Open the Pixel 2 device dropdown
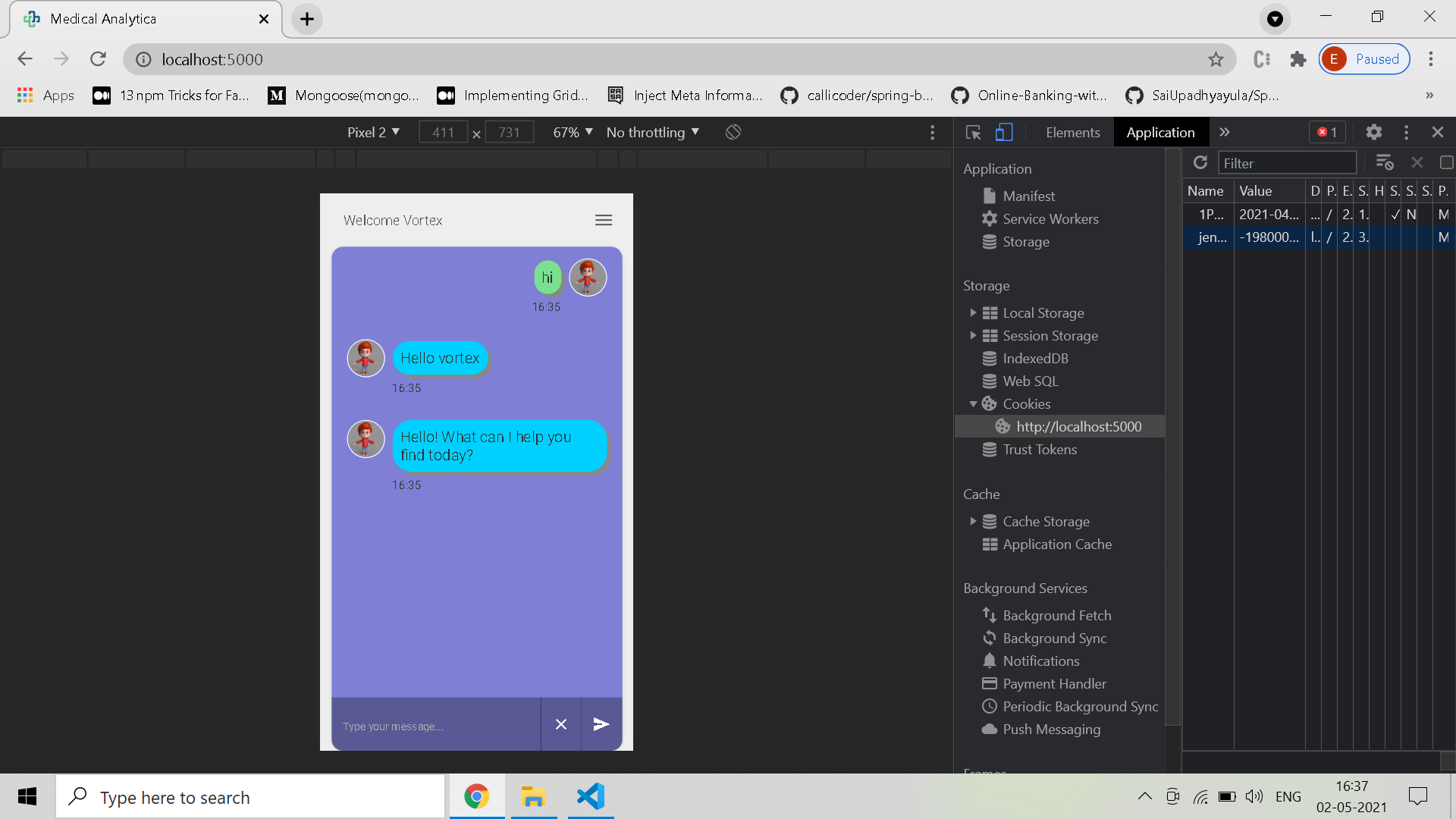This screenshot has height=819, width=1456. 373,132
